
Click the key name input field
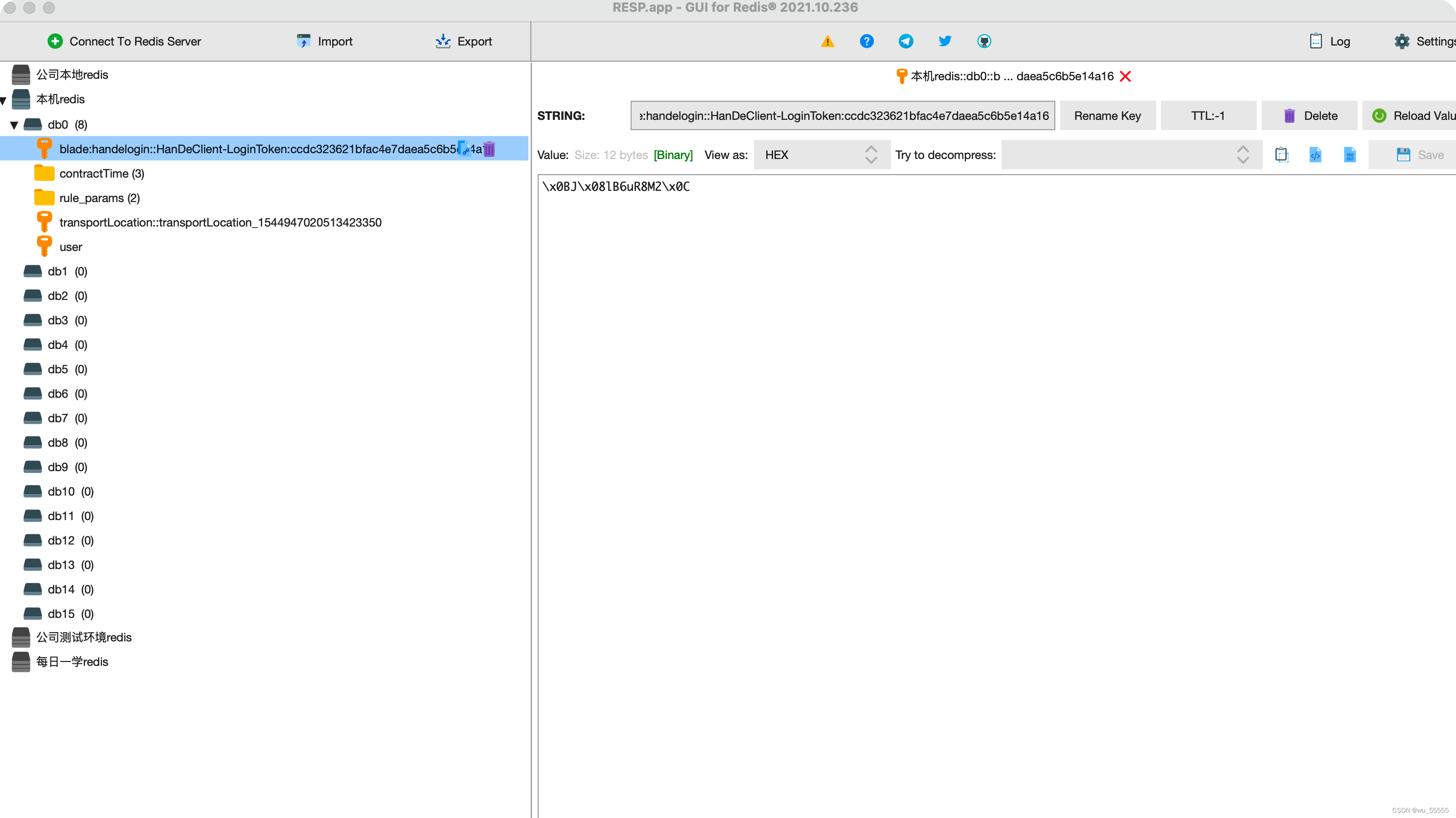point(842,116)
